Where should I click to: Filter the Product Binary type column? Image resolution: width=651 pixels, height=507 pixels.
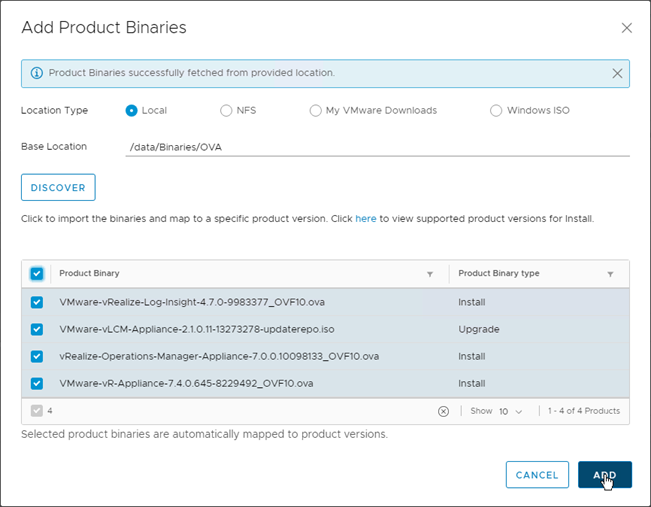coord(610,274)
